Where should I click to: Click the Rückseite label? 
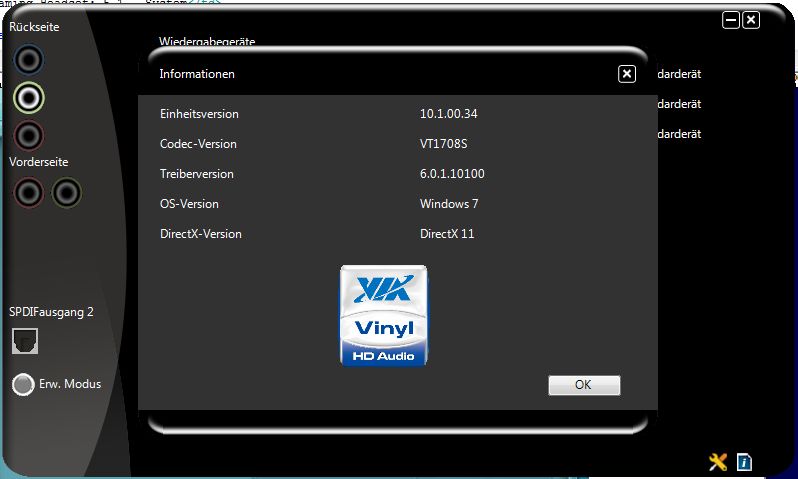pos(34,27)
